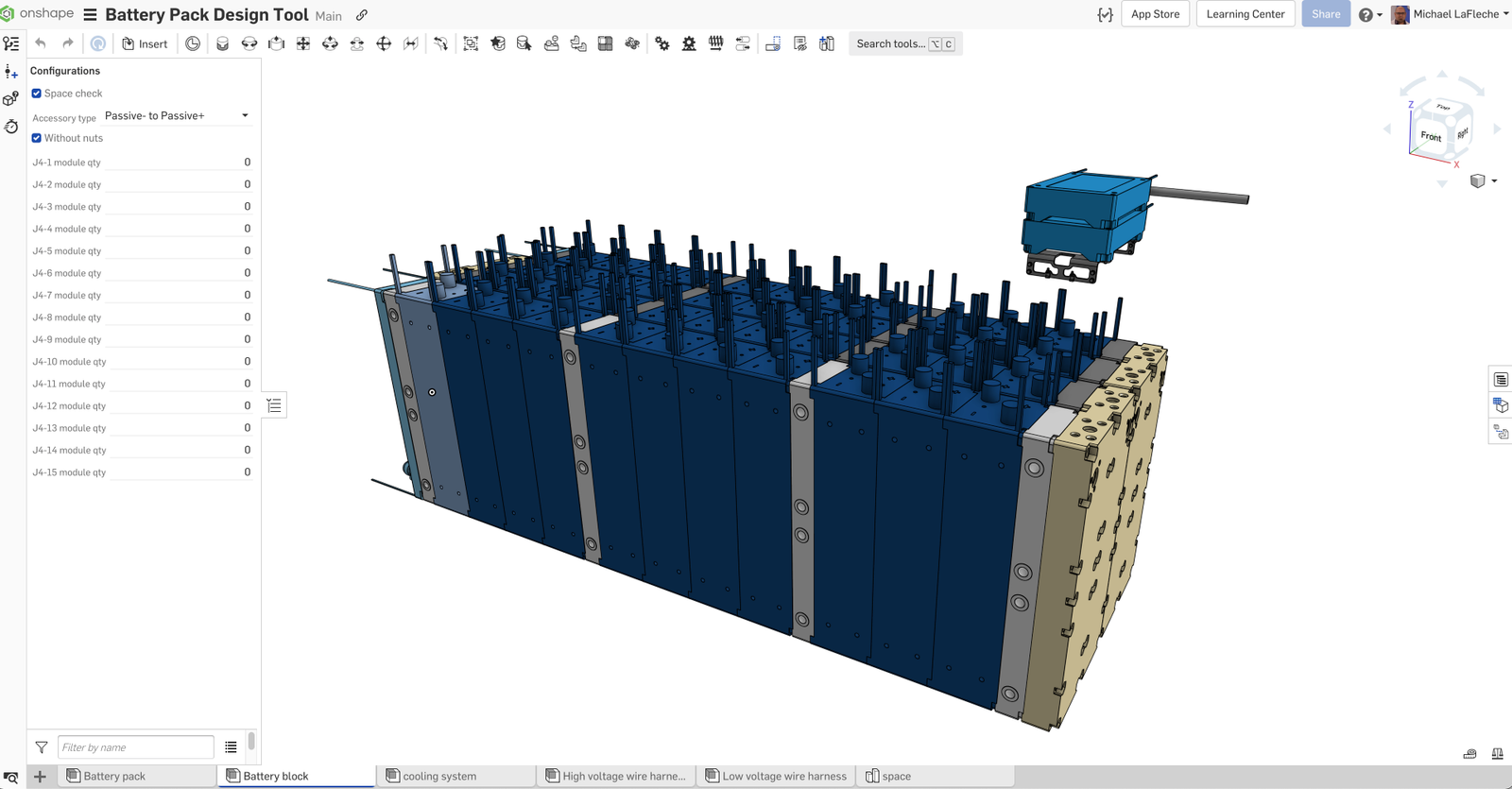Select the Gear relation tool
The image size is (1512, 789).
(x=662, y=43)
